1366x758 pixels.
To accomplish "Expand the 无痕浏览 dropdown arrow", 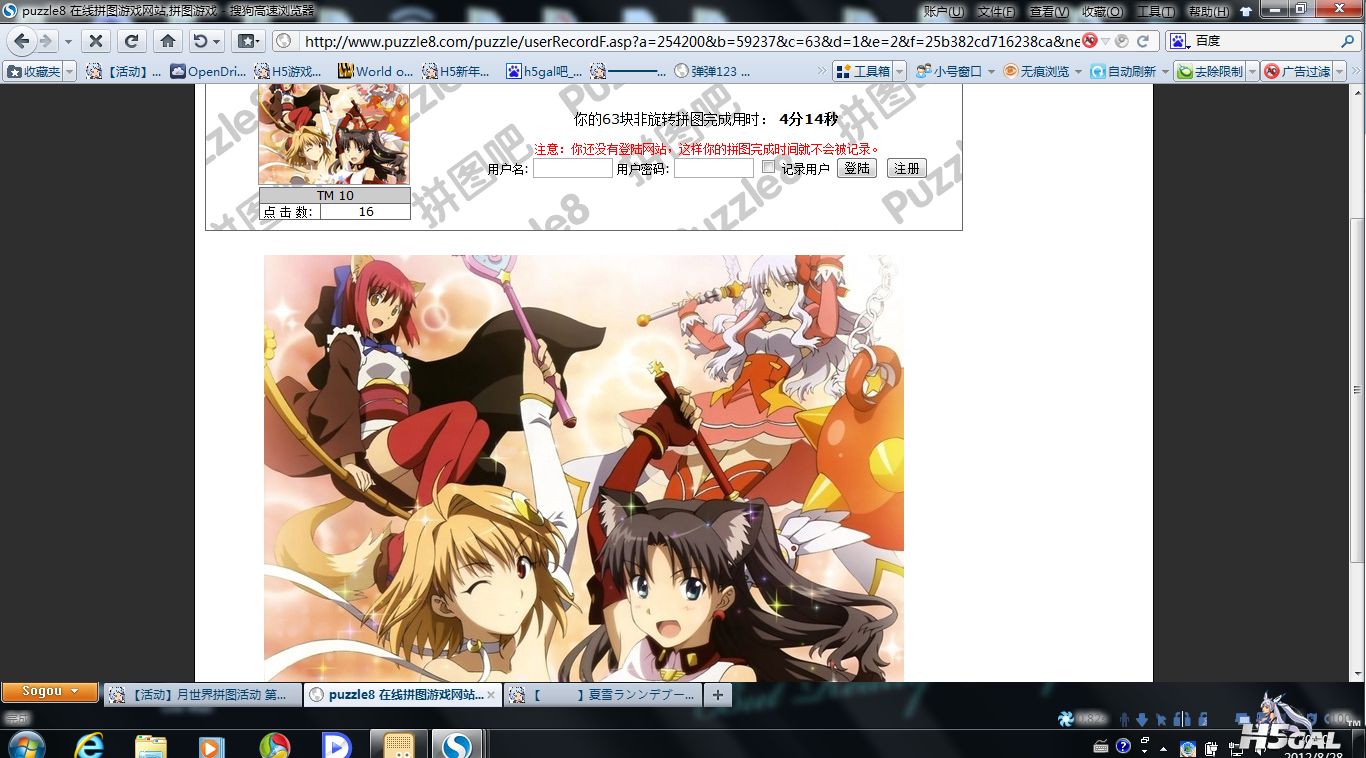I will click(1078, 71).
